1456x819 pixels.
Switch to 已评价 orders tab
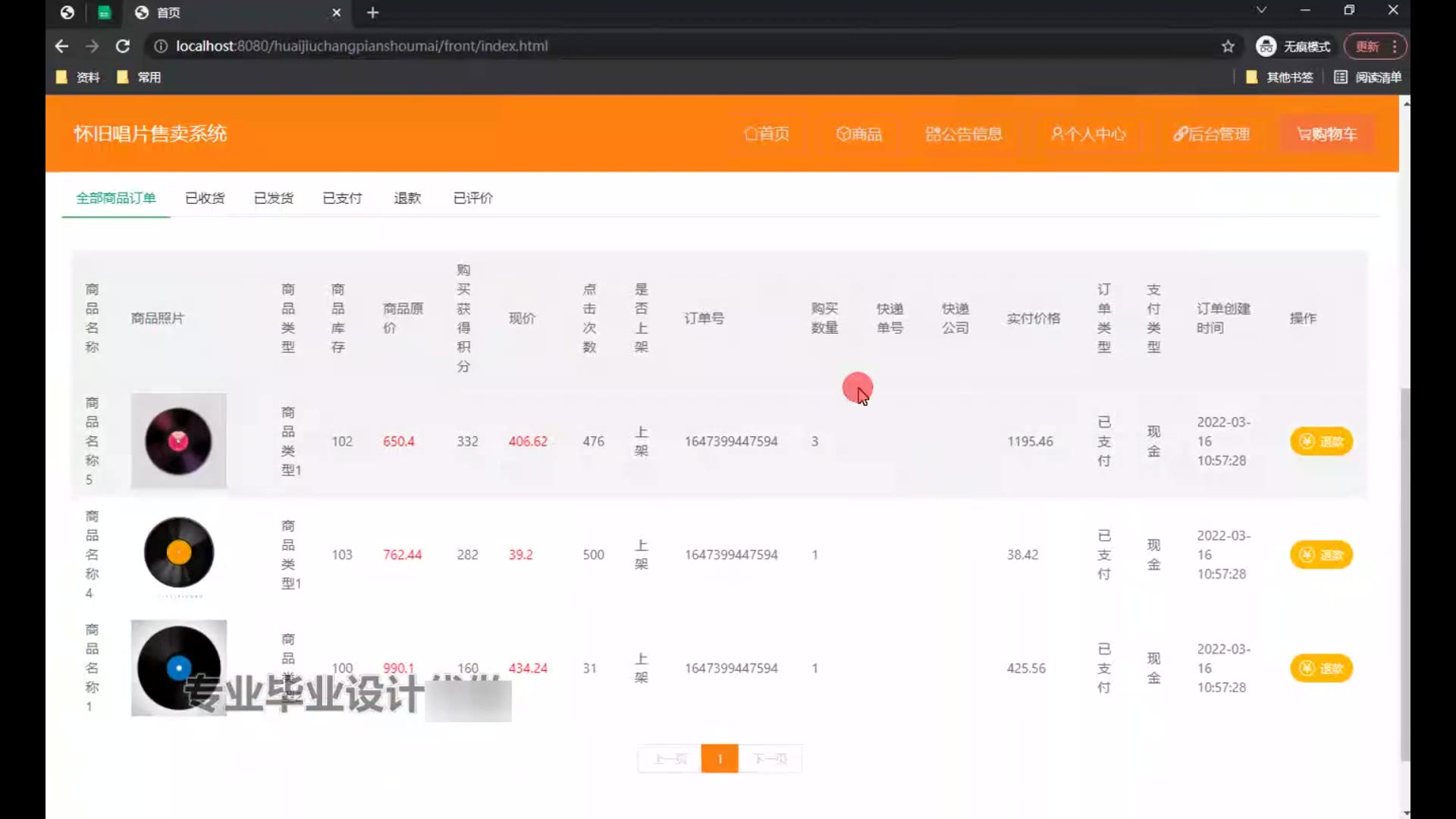point(472,198)
